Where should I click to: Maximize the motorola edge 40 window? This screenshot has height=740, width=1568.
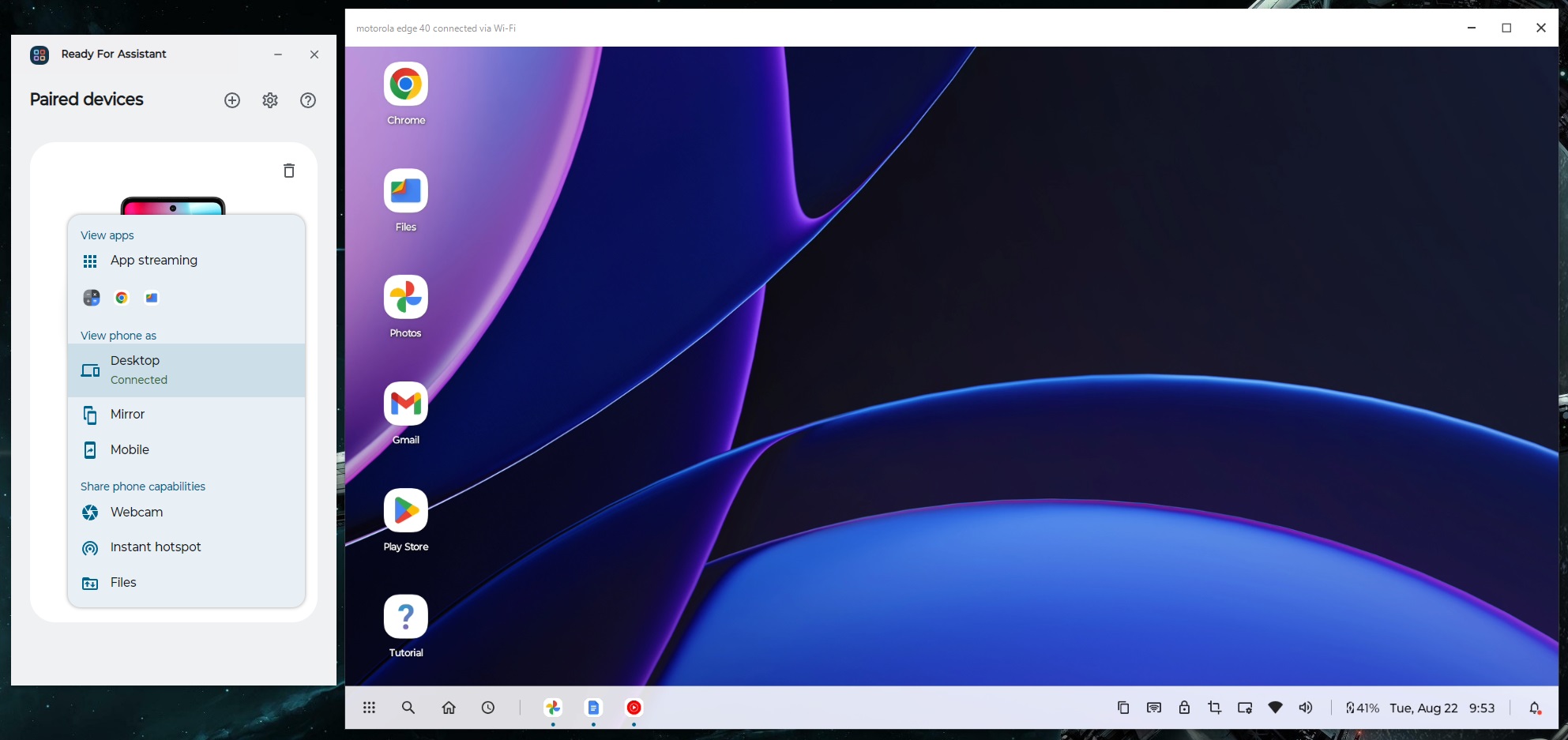1506,28
